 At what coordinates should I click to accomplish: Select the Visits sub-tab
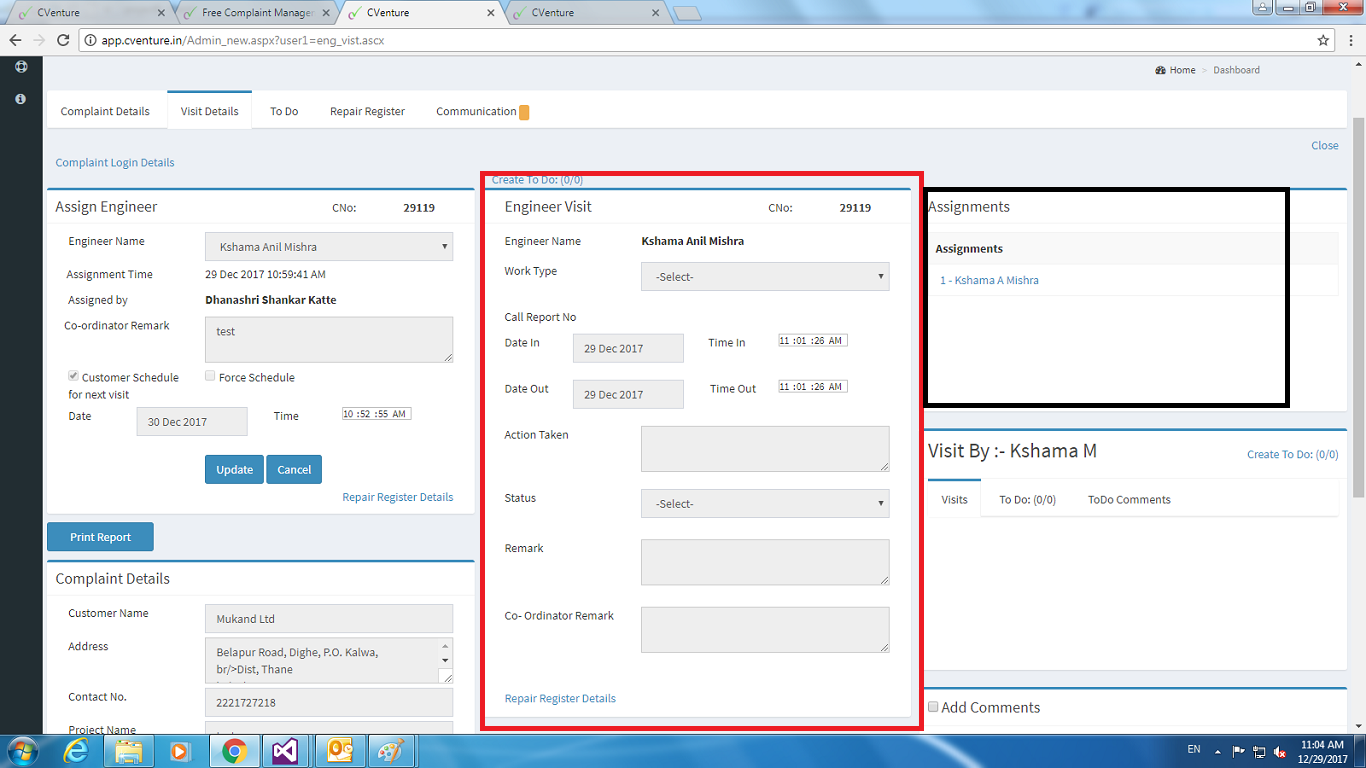(x=955, y=499)
